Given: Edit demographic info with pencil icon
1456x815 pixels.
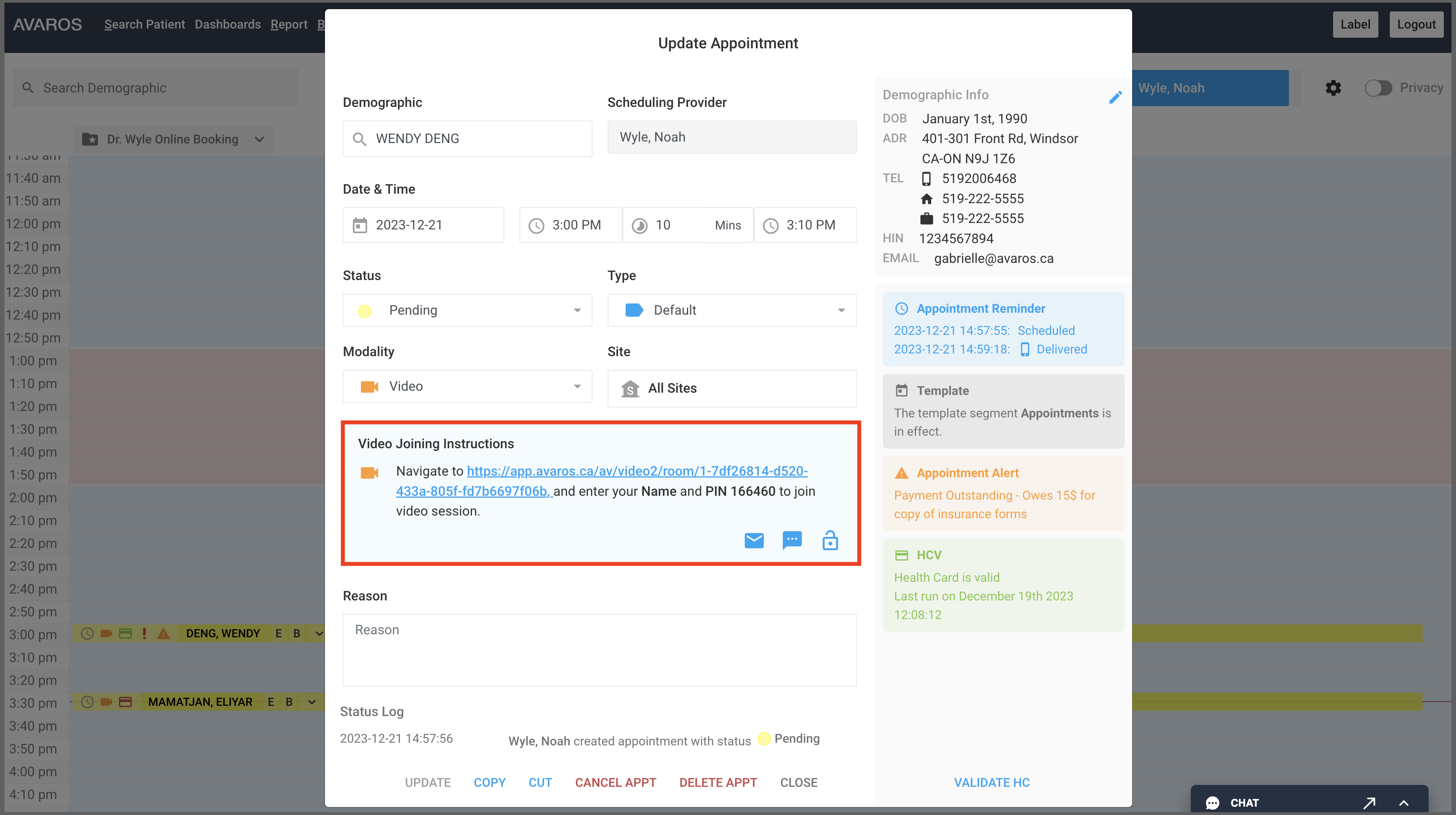Looking at the screenshot, I should [x=1115, y=97].
